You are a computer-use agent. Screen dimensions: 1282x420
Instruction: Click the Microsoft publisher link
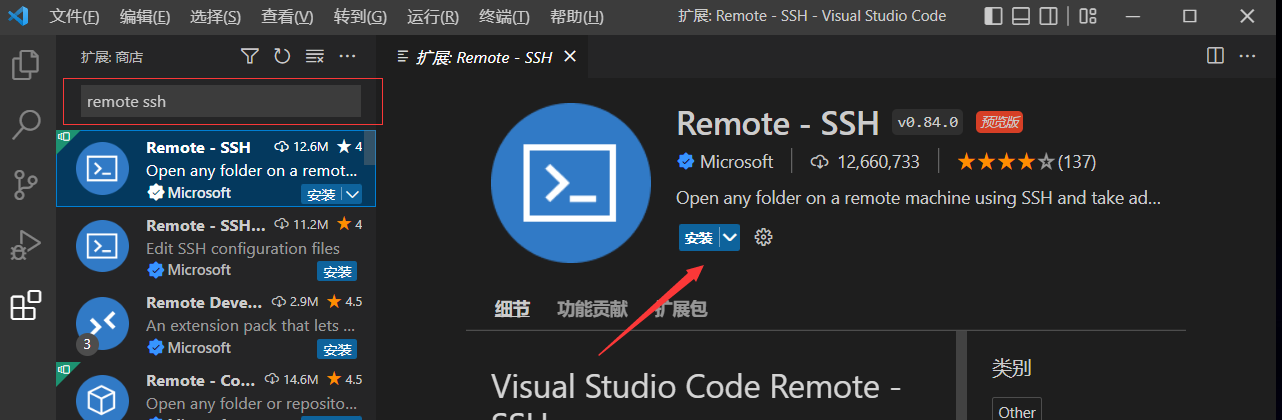pyautogui.click(x=735, y=161)
